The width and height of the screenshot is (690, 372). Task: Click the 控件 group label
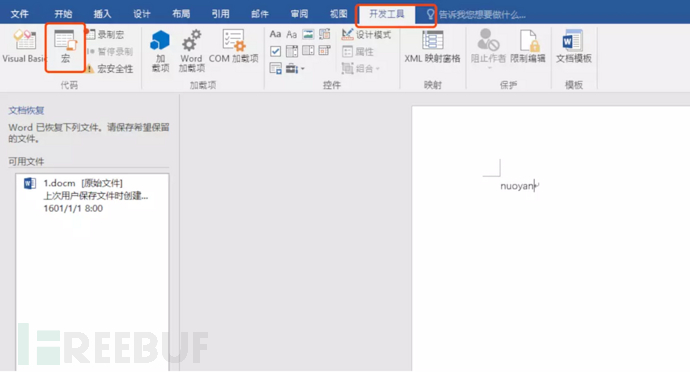click(331, 85)
